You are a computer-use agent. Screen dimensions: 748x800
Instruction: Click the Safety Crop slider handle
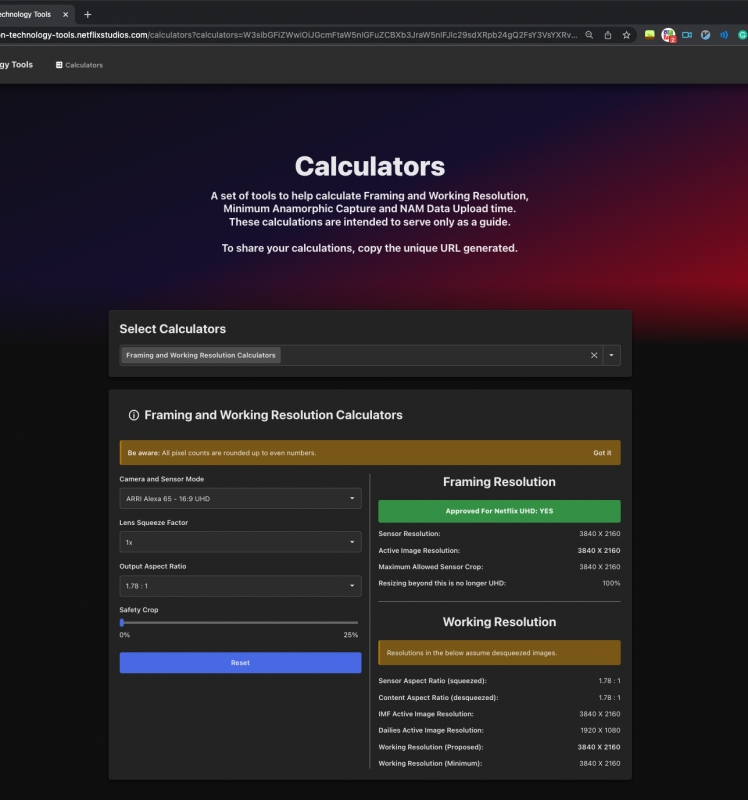click(x=122, y=622)
